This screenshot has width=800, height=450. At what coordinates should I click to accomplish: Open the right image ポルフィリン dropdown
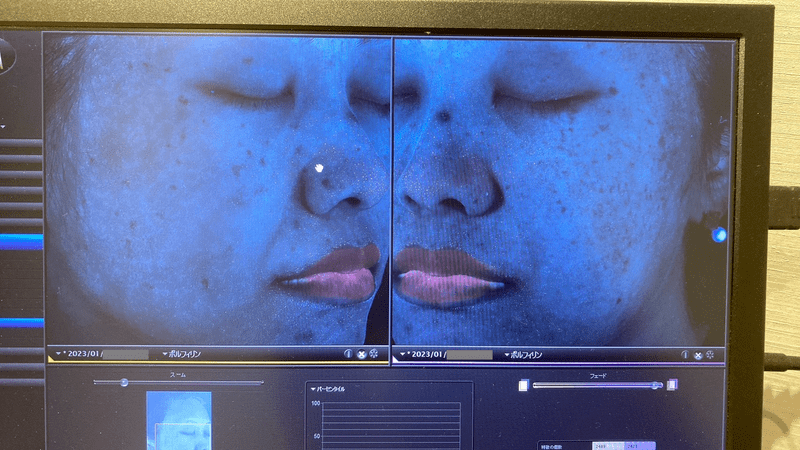click(x=507, y=354)
